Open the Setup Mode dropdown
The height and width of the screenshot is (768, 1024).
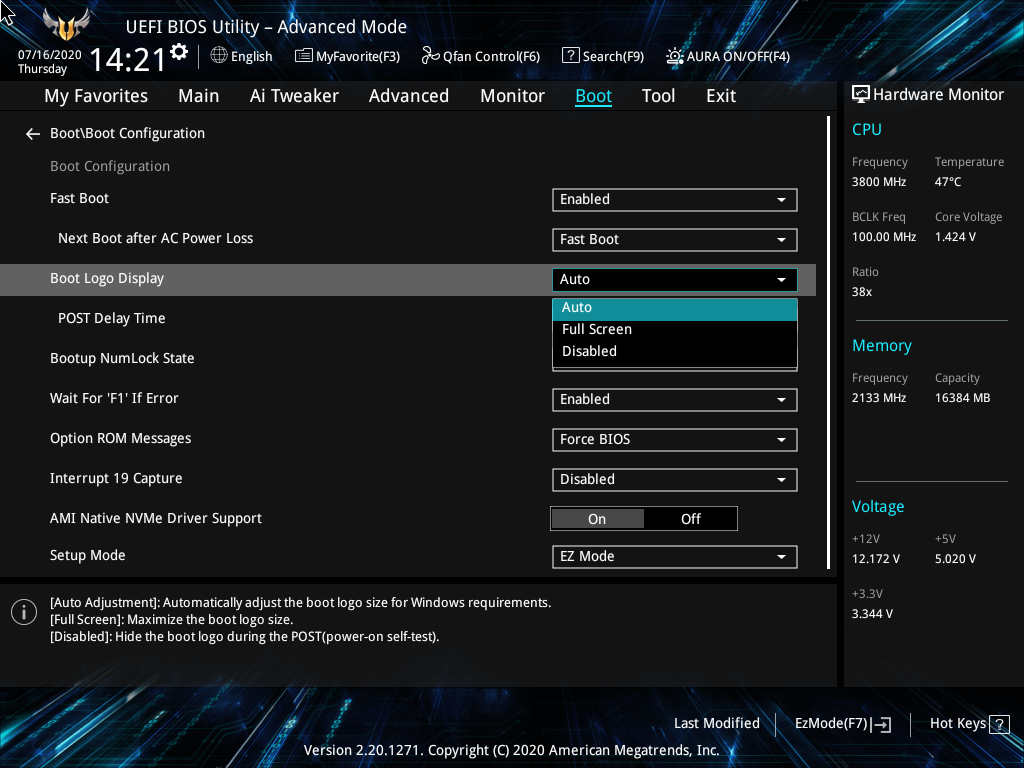click(675, 556)
